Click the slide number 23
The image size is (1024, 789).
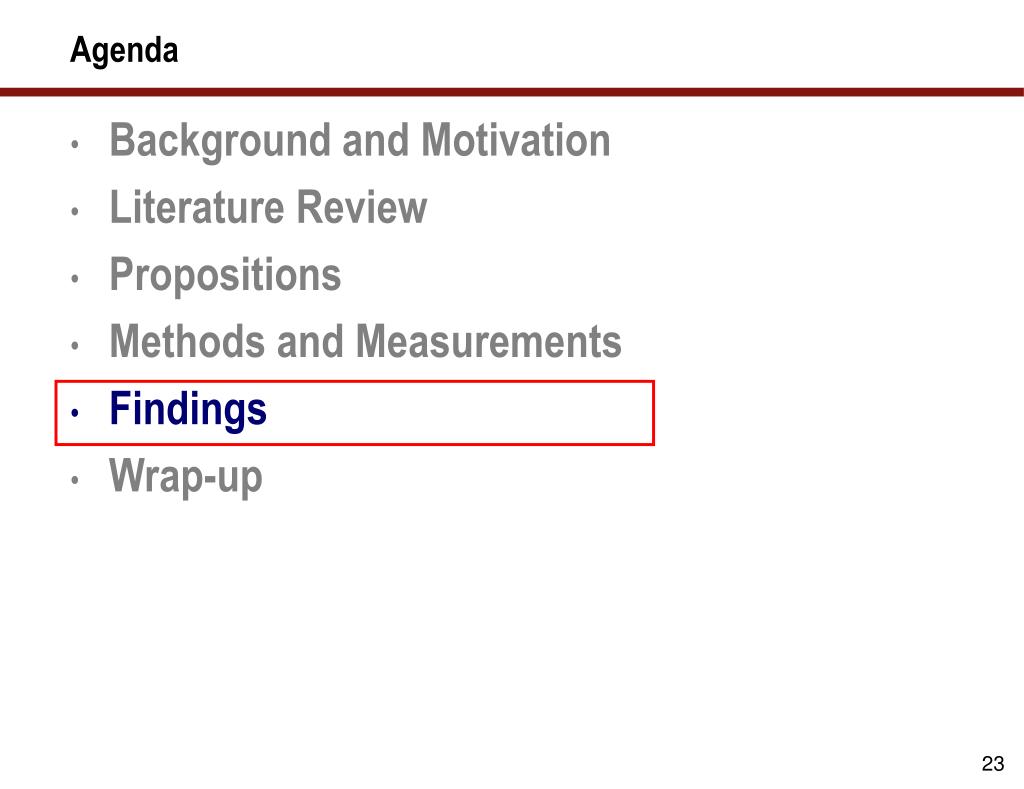coord(993,764)
